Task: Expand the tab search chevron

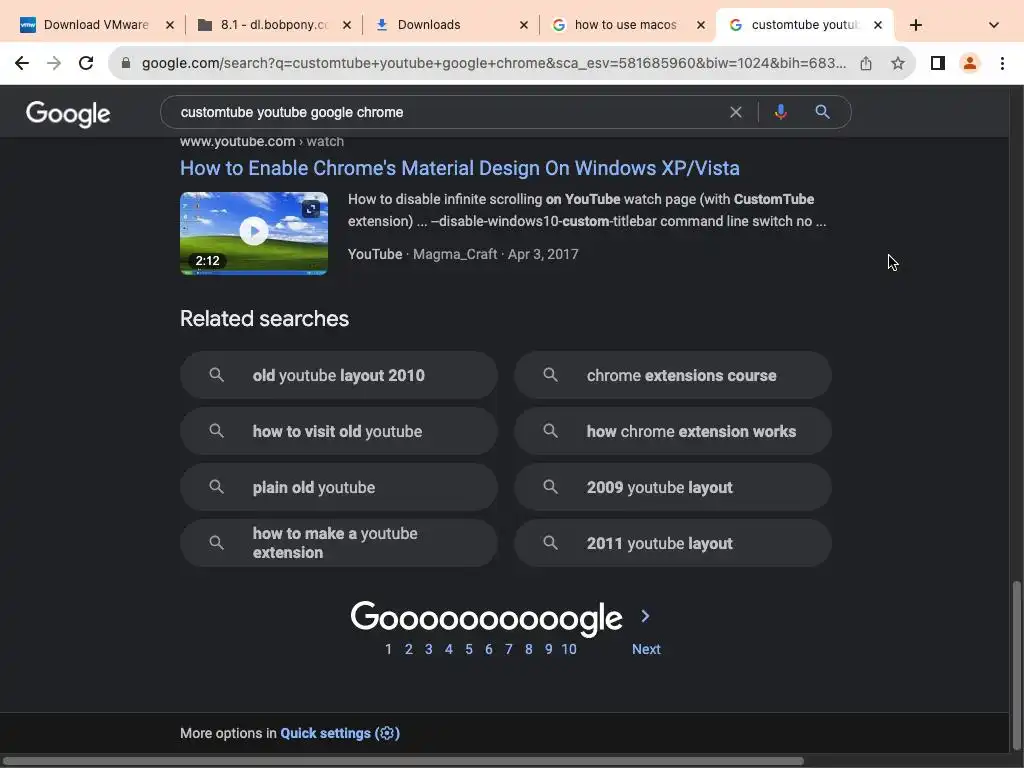Action: [994, 25]
